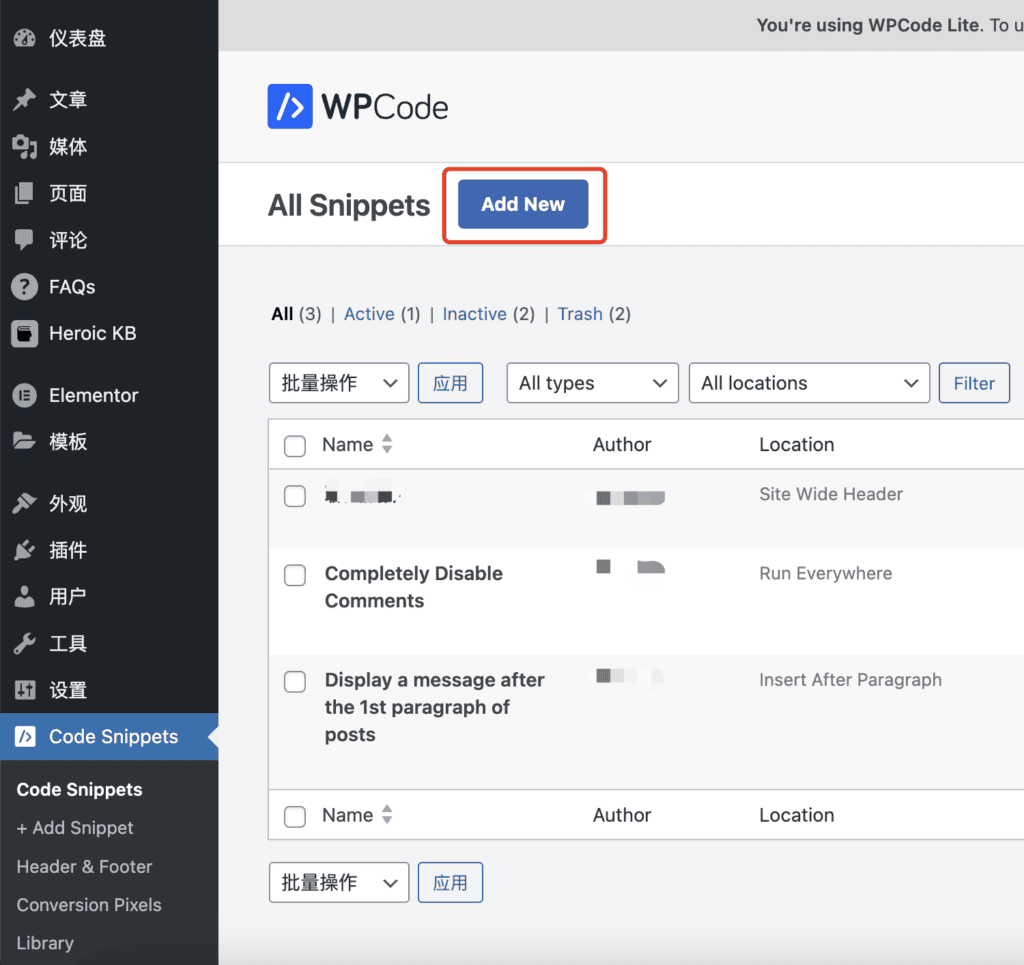Click the Author column header at the top
This screenshot has width=1024, height=965.
click(x=622, y=445)
